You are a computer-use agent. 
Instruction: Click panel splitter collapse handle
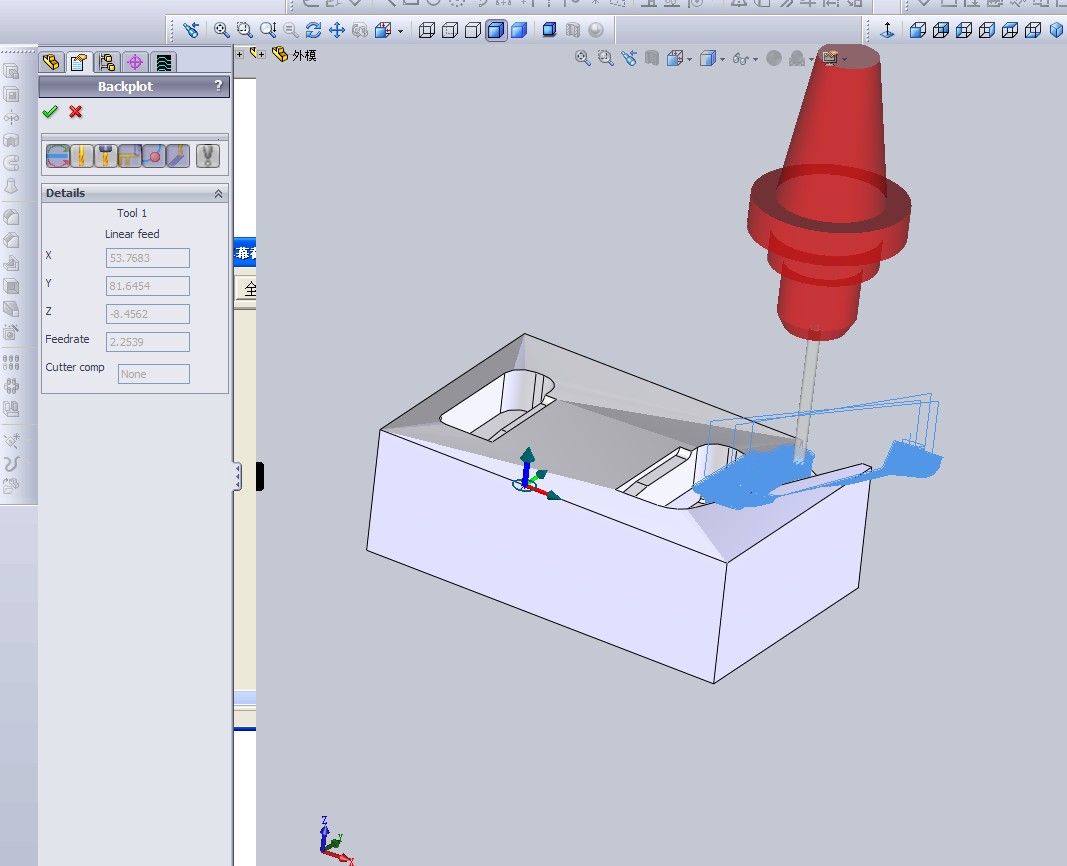tap(237, 476)
